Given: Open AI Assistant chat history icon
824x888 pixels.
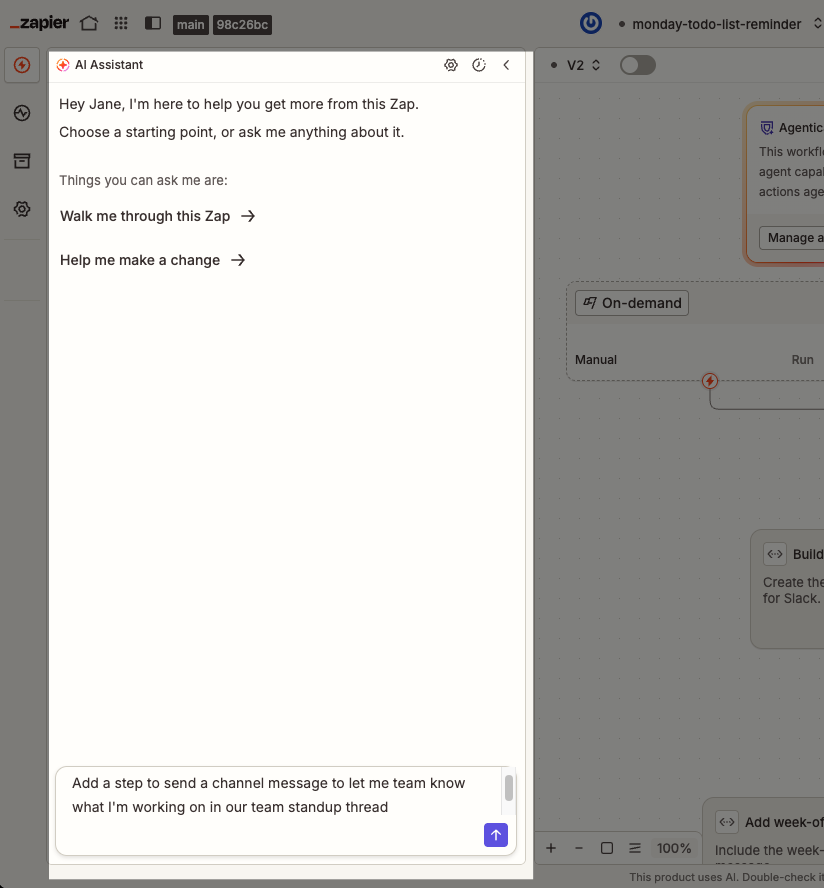Looking at the screenshot, I should pos(479,65).
